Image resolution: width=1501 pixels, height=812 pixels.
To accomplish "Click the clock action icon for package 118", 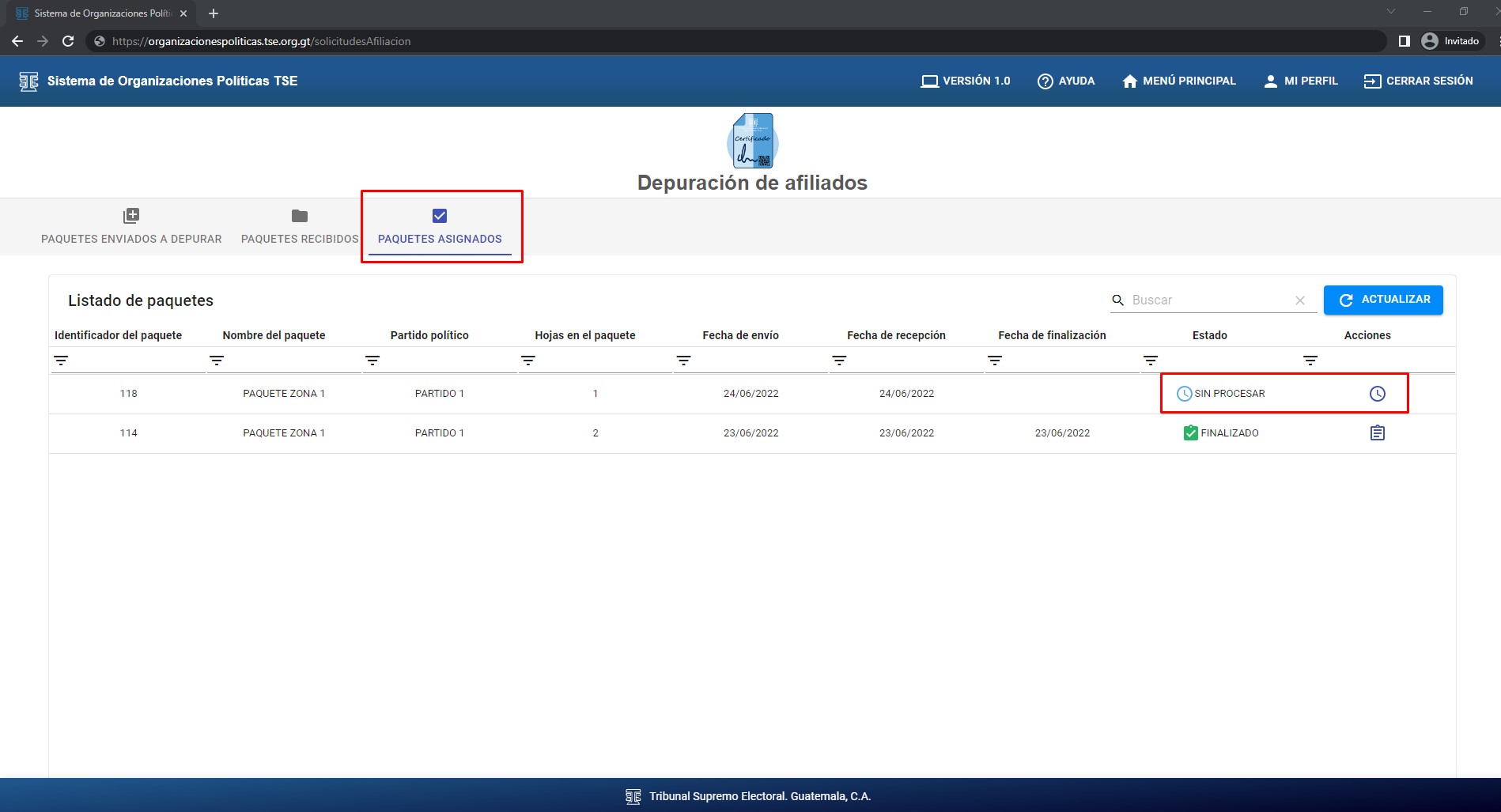I will [x=1377, y=394].
